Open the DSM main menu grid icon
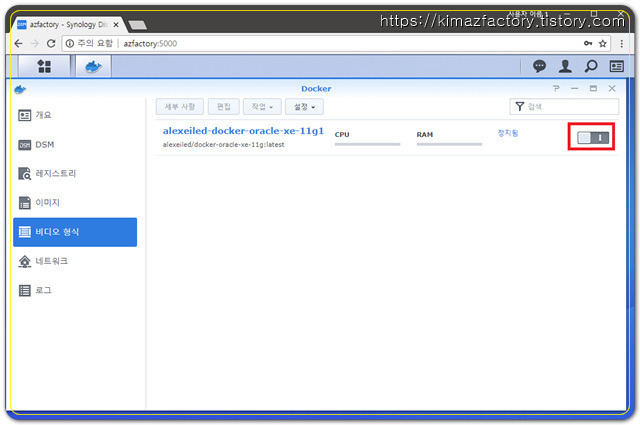The width and height of the screenshot is (640, 425). [44, 66]
